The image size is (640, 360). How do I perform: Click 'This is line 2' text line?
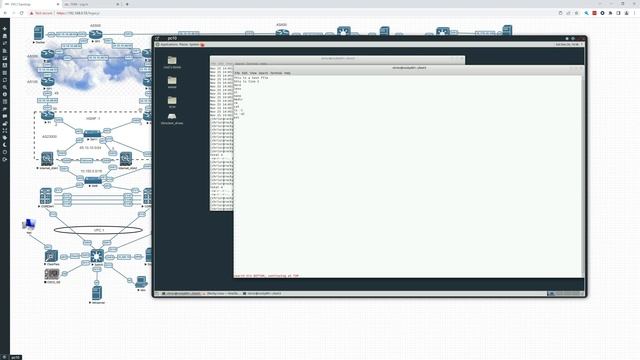[247, 81]
